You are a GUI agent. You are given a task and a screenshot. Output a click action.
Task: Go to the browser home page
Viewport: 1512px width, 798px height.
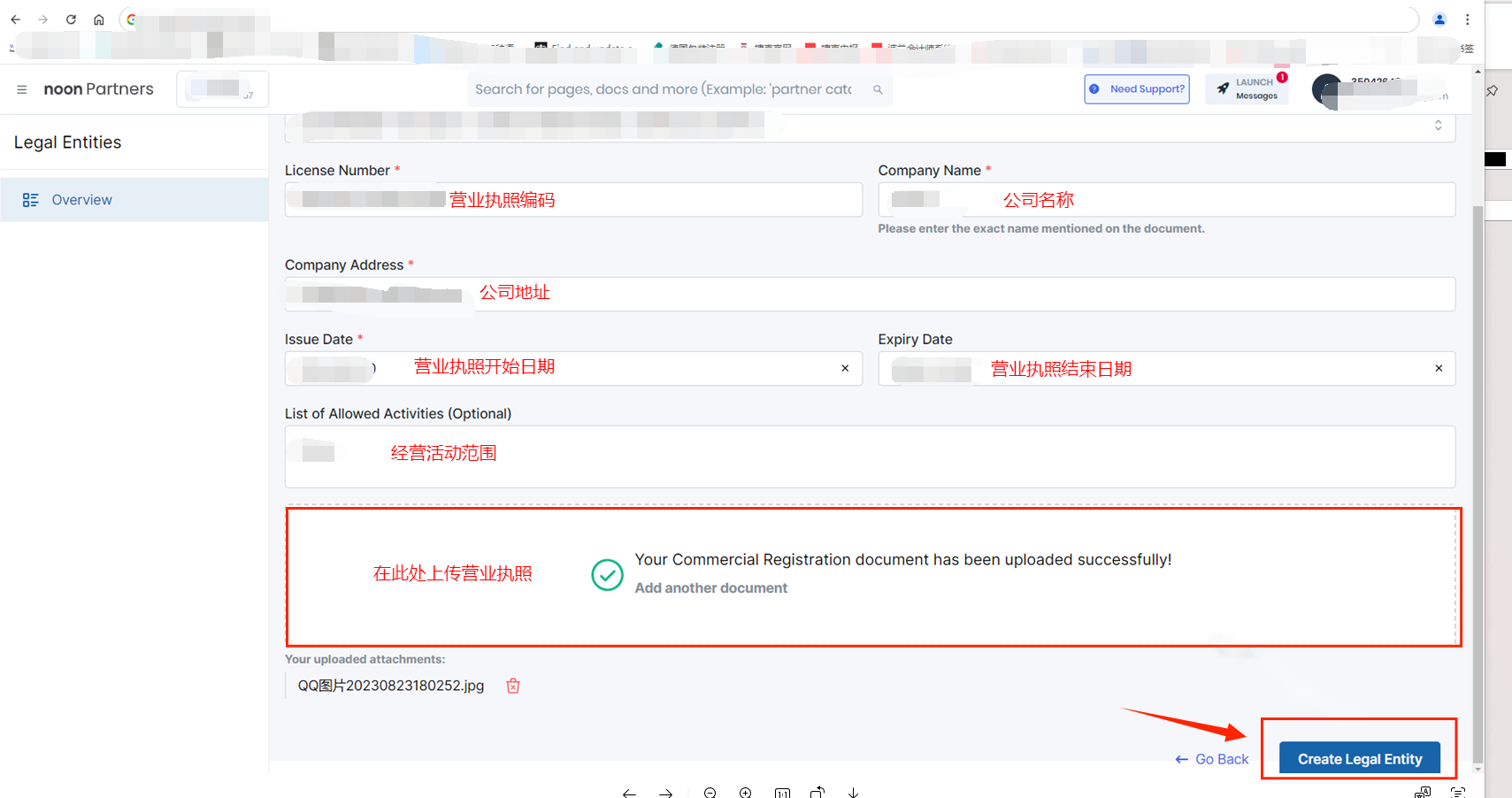pos(99,19)
